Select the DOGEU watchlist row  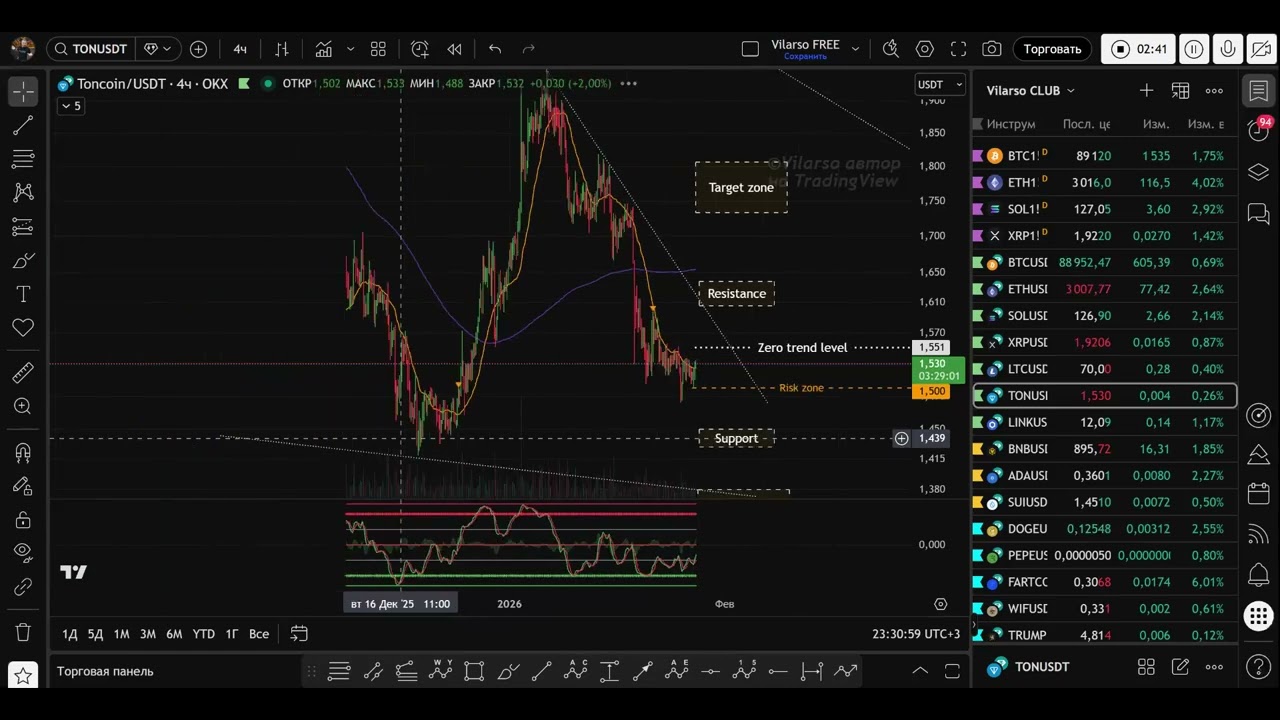pos(1105,528)
